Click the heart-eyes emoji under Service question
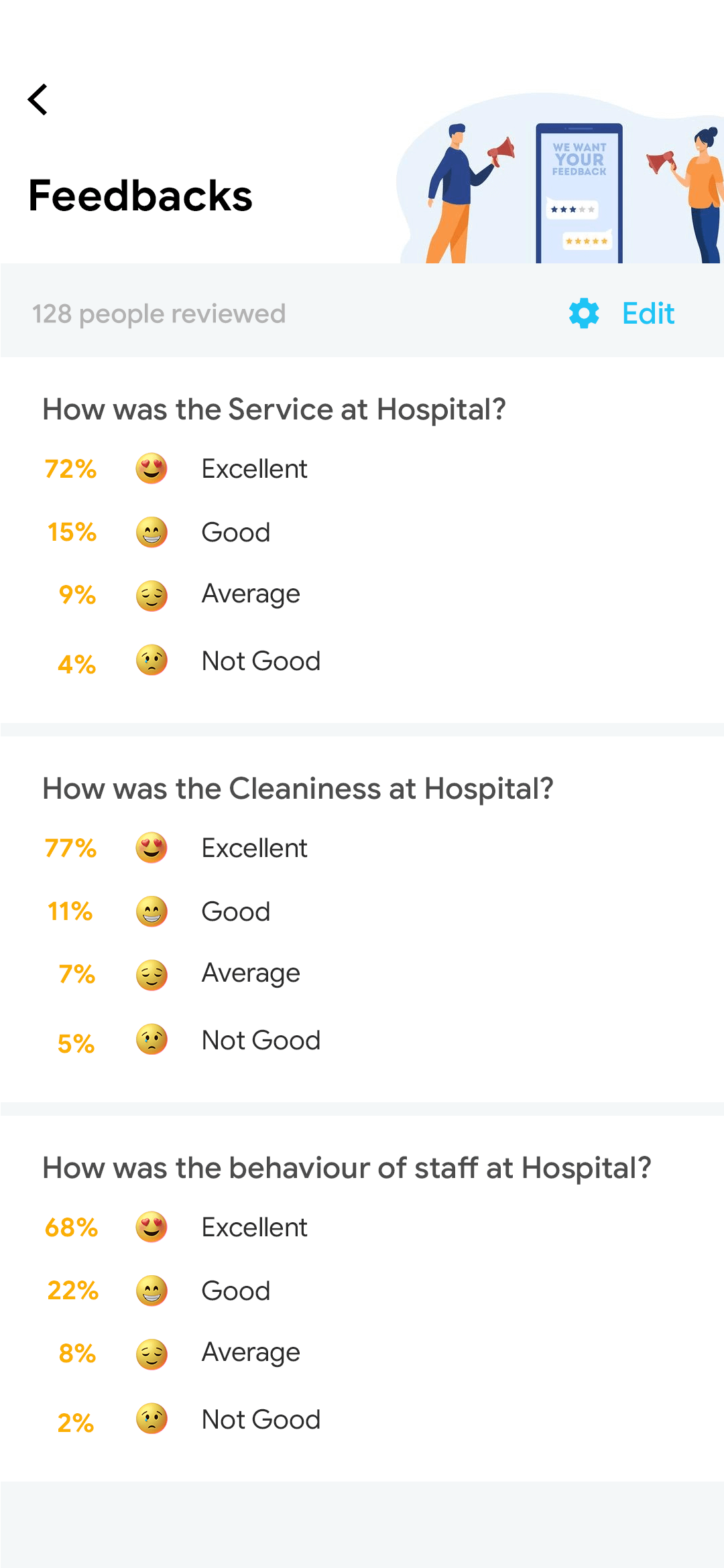The width and height of the screenshot is (724, 1568). click(x=152, y=468)
